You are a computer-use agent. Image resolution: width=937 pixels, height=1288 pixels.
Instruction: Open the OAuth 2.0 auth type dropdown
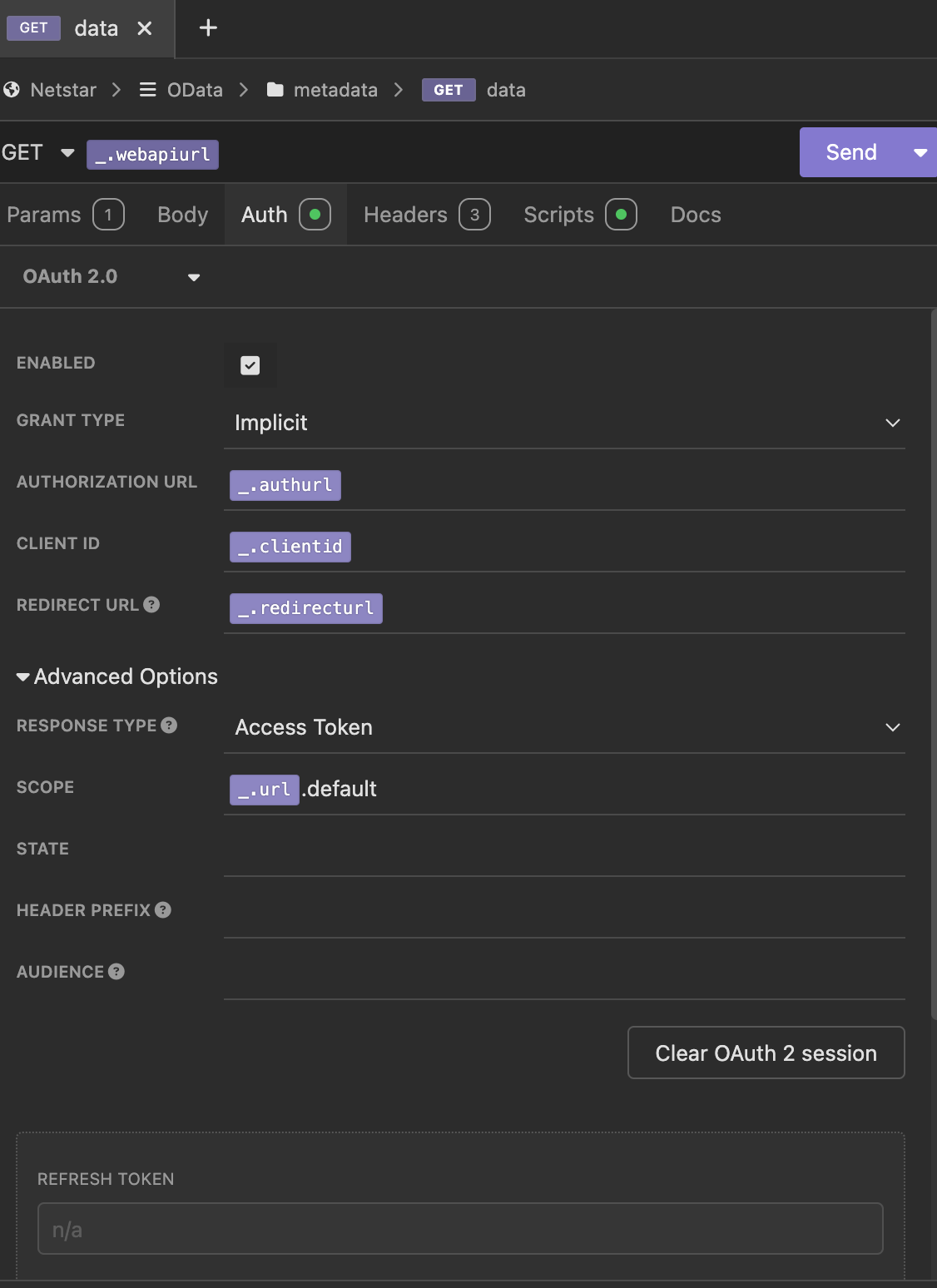[112, 277]
